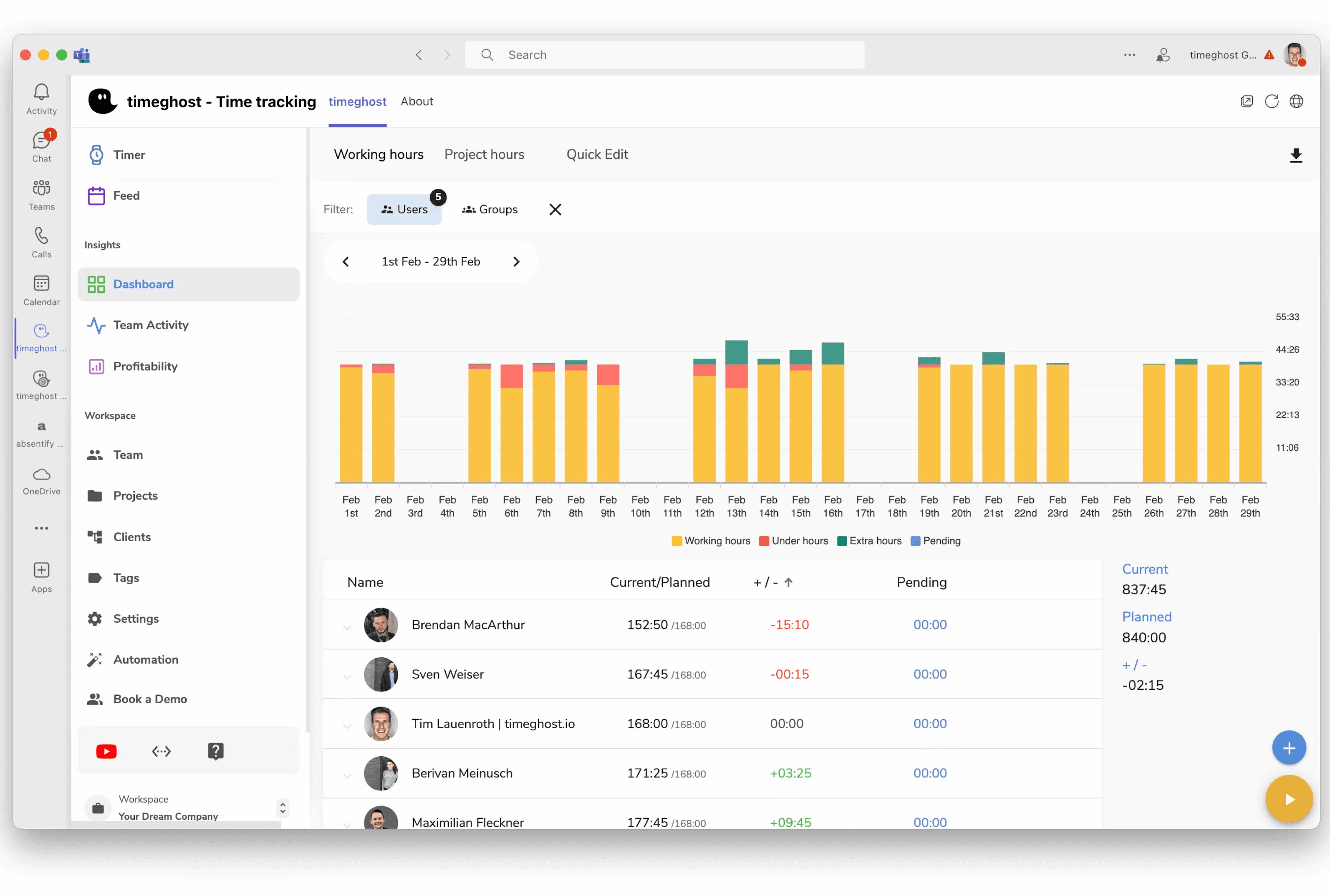This screenshot has height=896, width=1330.
Task: Expand Sven Weiser row
Action: (347, 677)
